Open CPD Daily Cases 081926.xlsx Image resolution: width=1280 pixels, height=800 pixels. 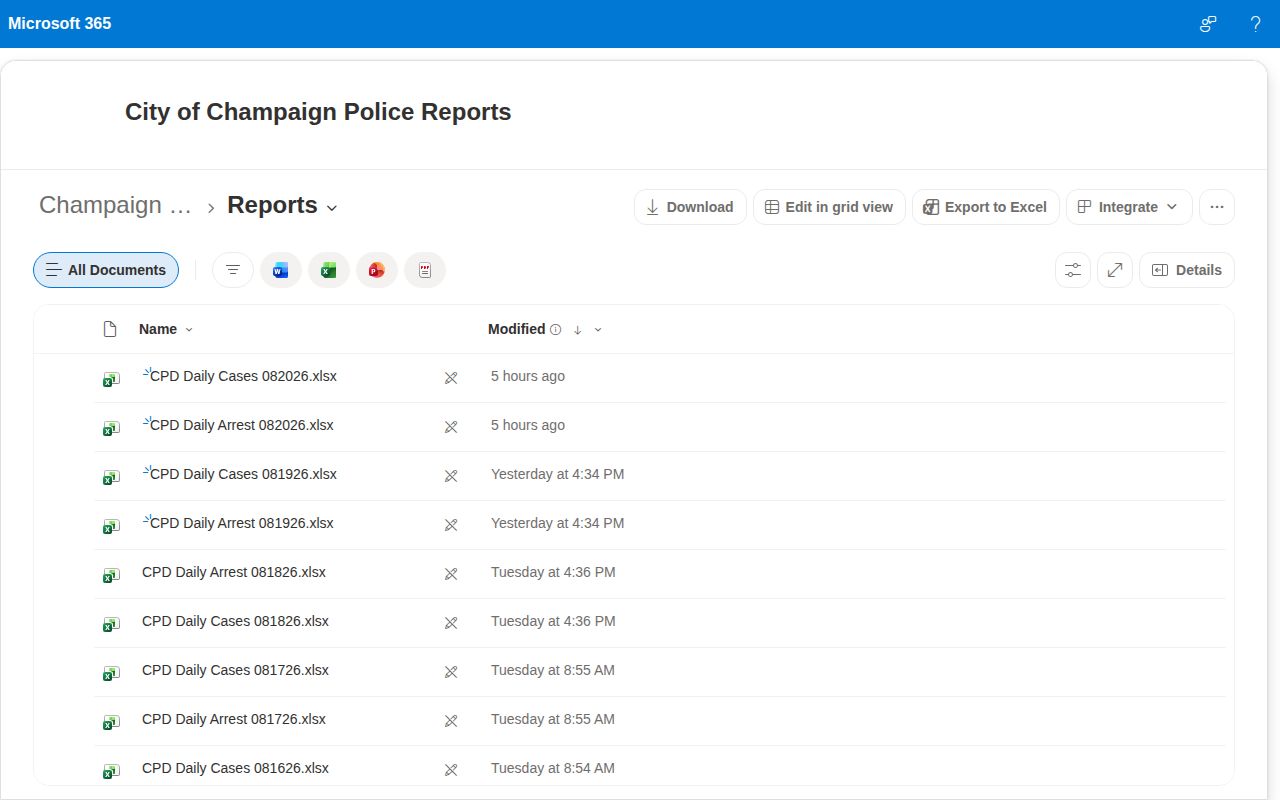[243, 474]
